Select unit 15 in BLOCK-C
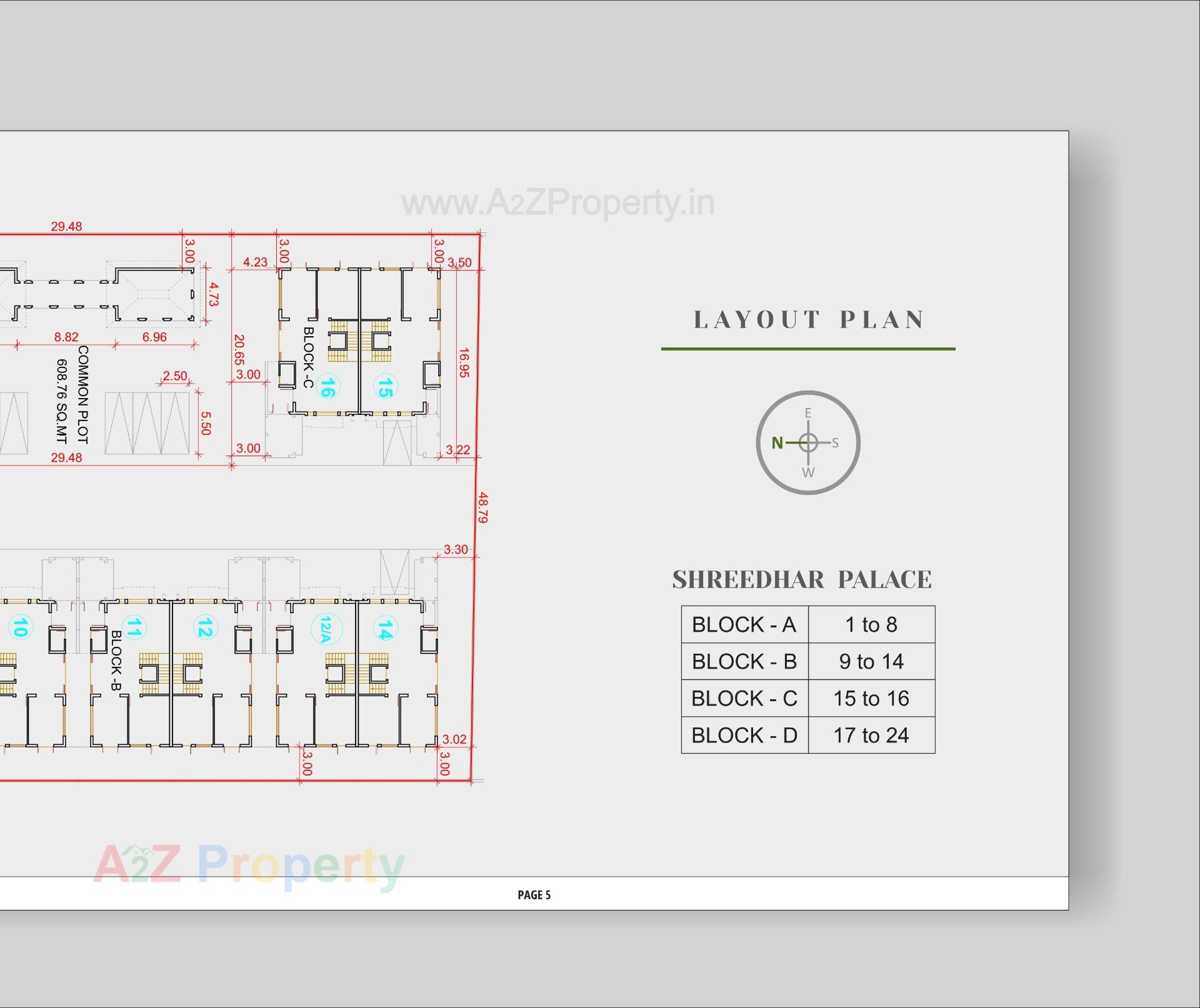Image resolution: width=1200 pixels, height=1008 pixels. pyautogui.click(x=386, y=386)
